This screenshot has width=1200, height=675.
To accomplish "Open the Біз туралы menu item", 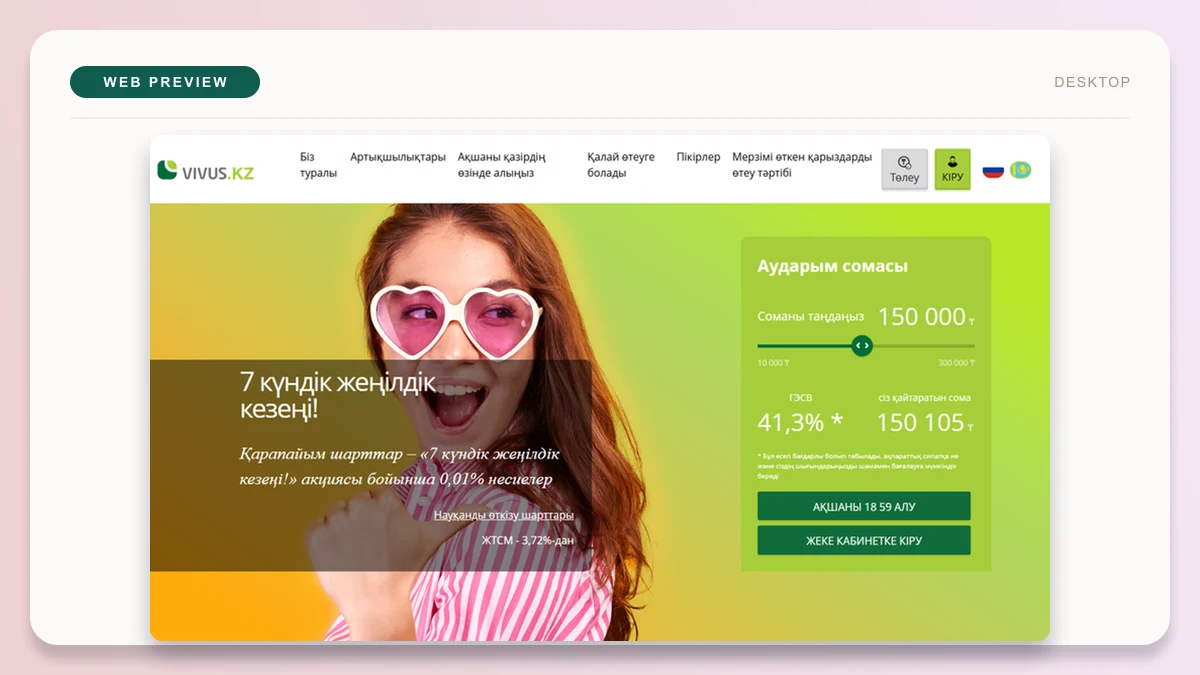I will [x=318, y=165].
